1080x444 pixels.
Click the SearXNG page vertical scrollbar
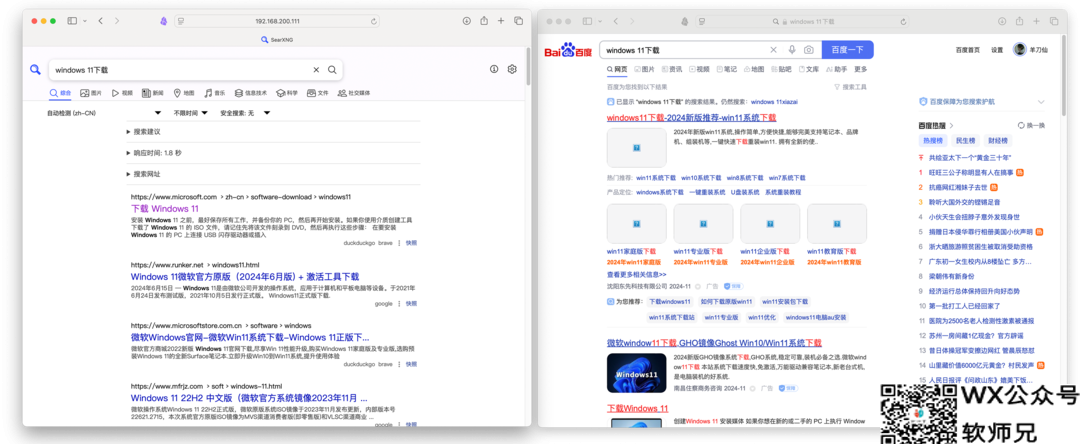(x=528, y=67)
